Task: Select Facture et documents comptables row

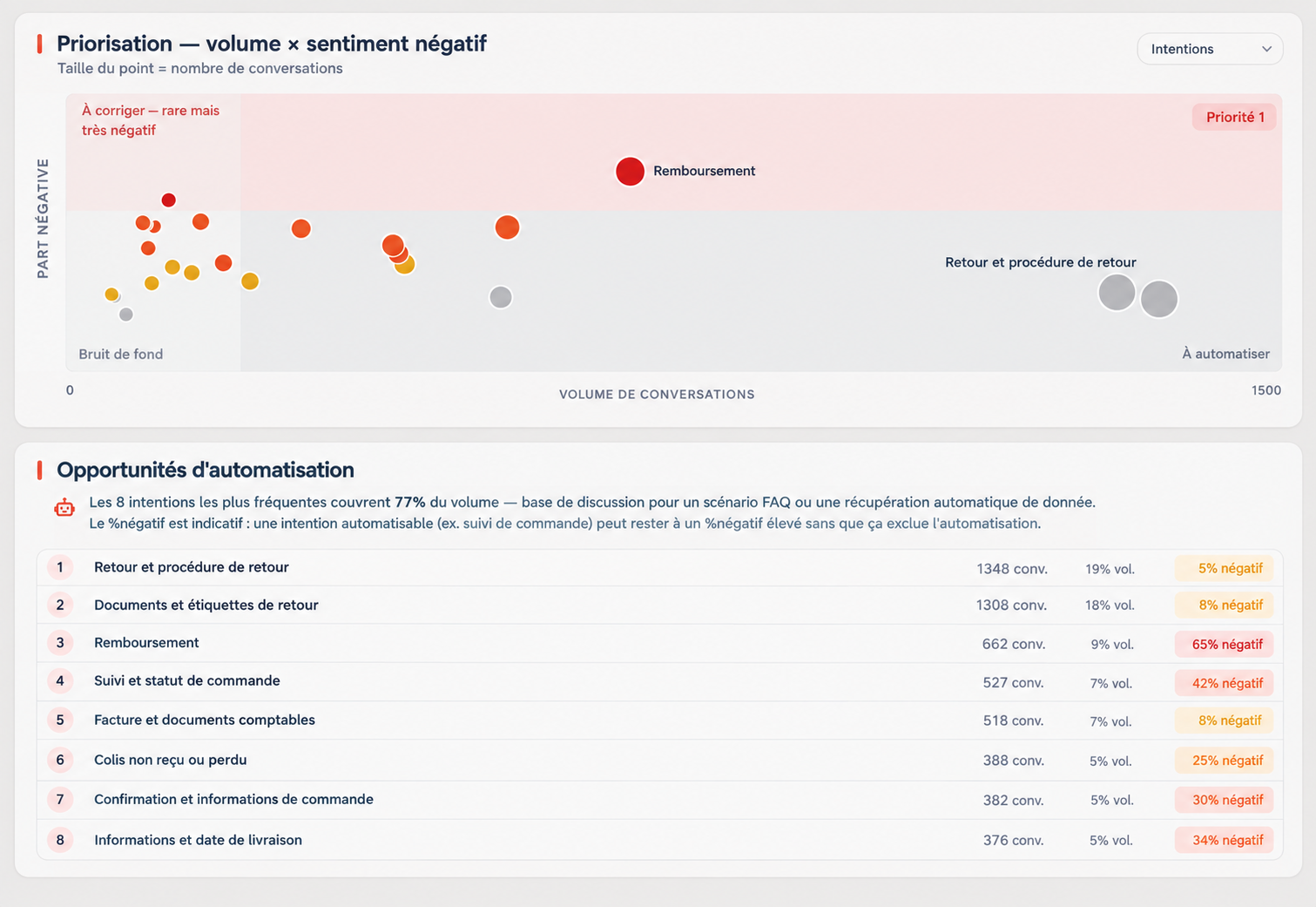Action: (x=659, y=721)
